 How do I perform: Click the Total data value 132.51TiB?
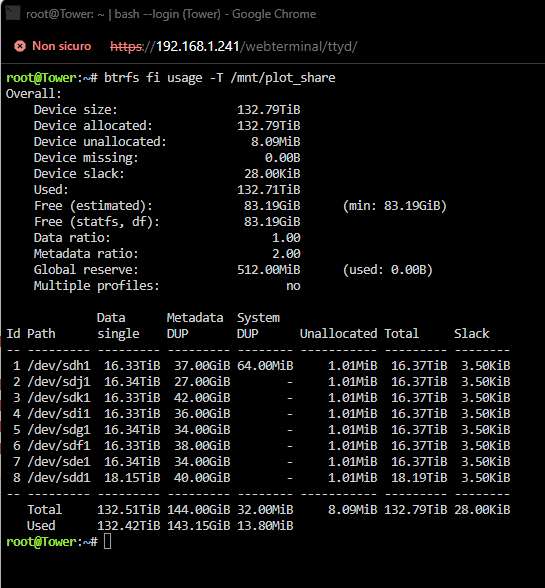pyautogui.click(x=129, y=510)
